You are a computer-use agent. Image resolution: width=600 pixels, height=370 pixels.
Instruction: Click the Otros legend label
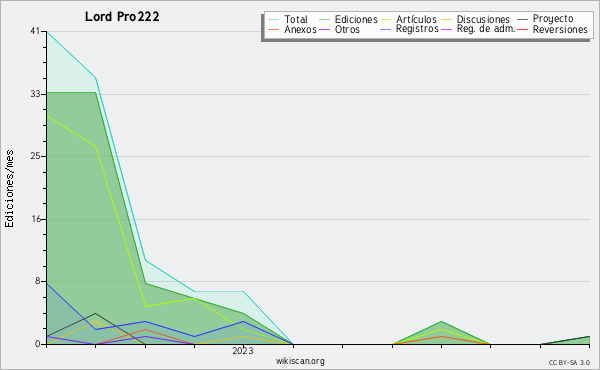(347, 29)
